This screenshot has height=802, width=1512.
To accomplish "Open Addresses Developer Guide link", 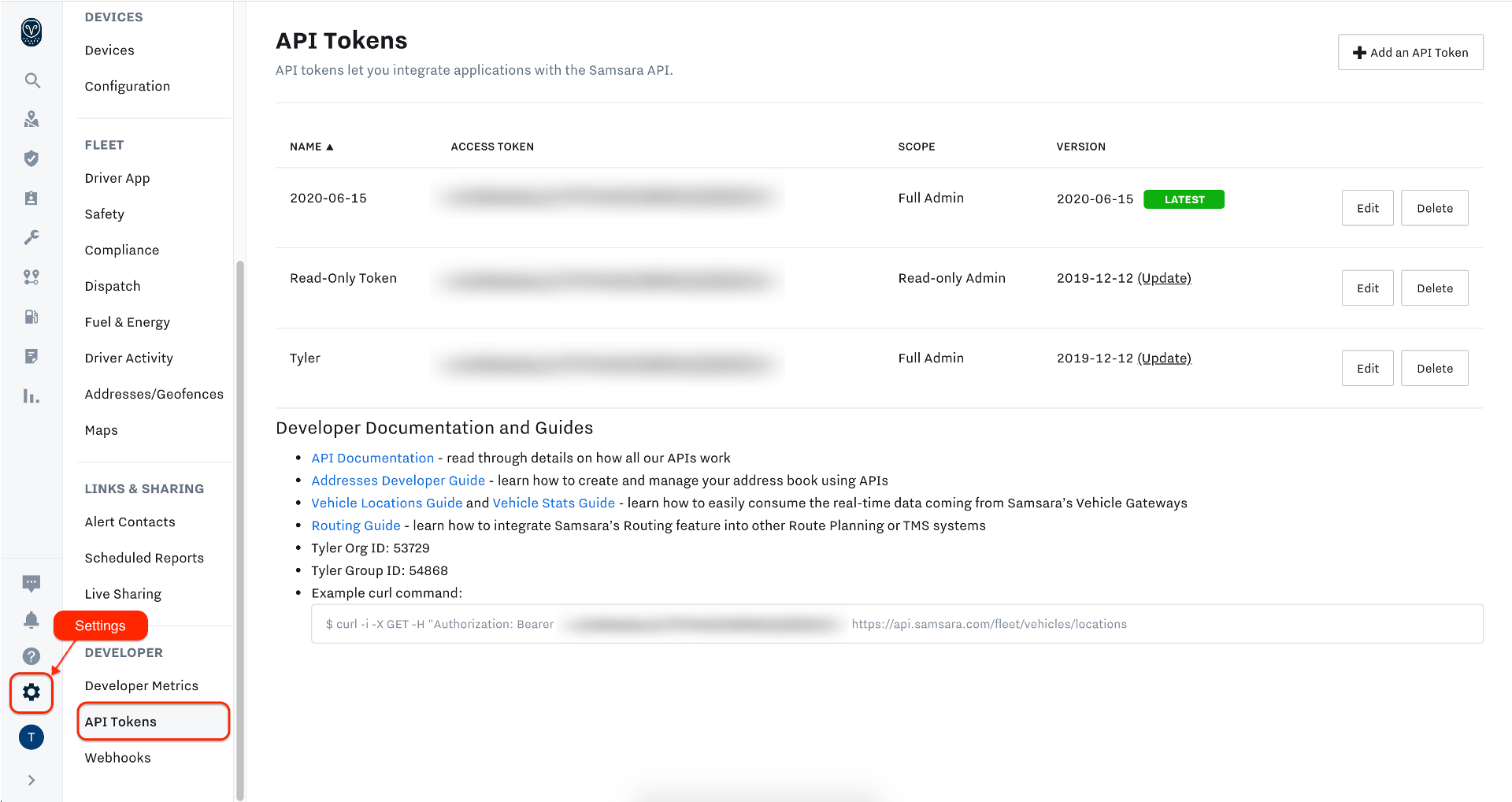I will point(398,481).
